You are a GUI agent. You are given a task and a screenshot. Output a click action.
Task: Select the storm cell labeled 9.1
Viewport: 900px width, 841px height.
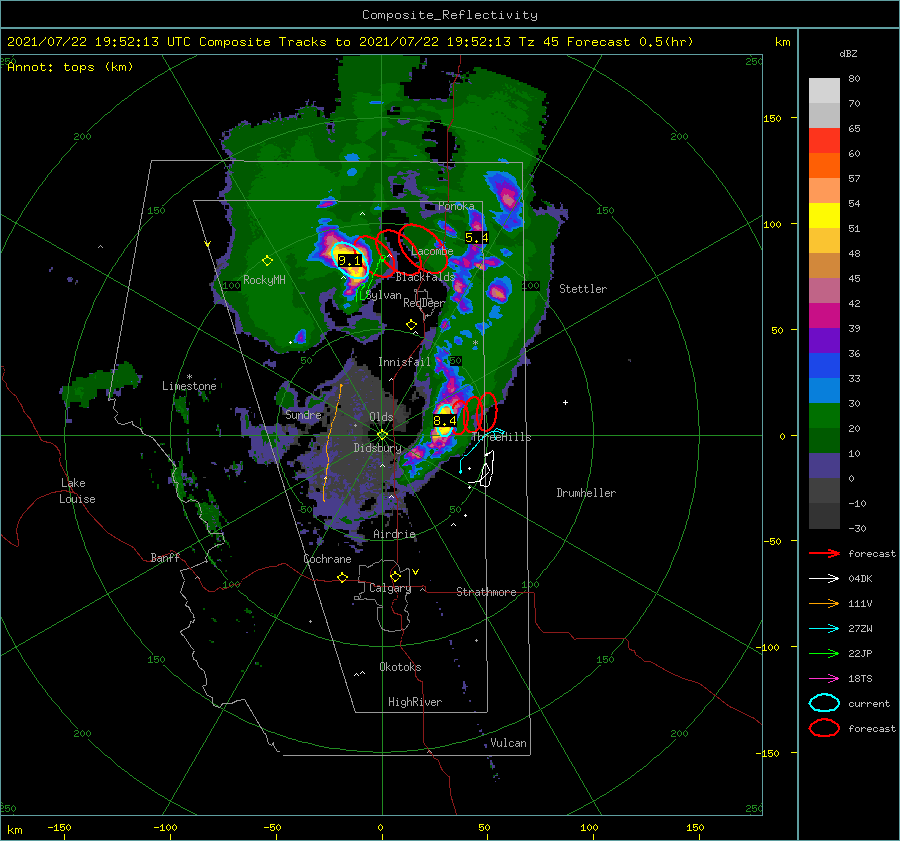point(348,261)
